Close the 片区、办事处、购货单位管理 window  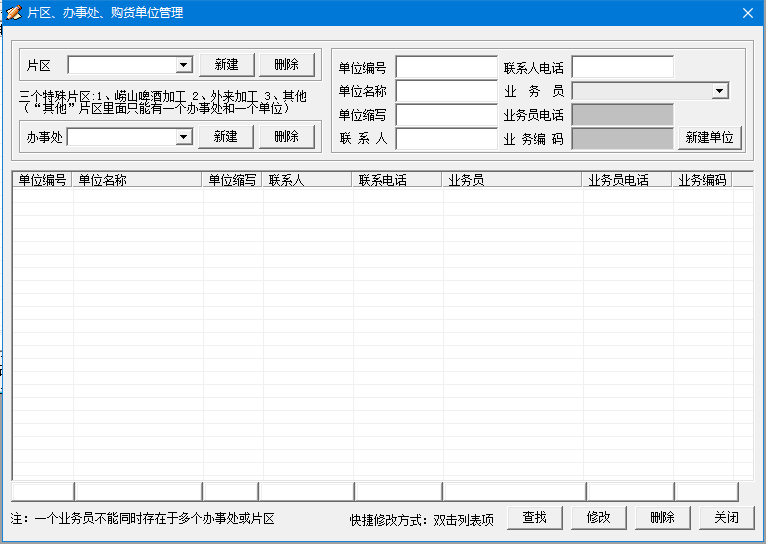point(747,13)
